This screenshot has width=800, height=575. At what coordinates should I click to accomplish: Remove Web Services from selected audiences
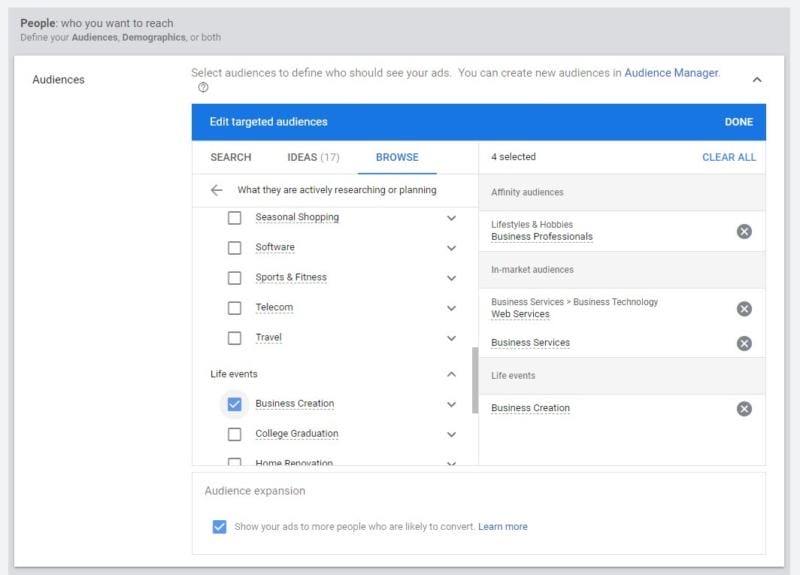click(744, 309)
